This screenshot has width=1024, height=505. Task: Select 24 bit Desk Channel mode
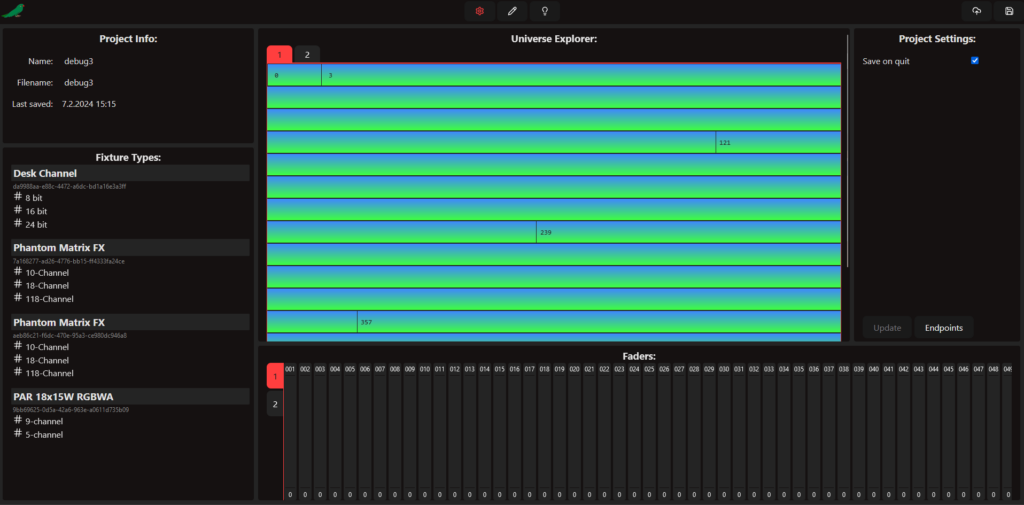click(36, 225)
